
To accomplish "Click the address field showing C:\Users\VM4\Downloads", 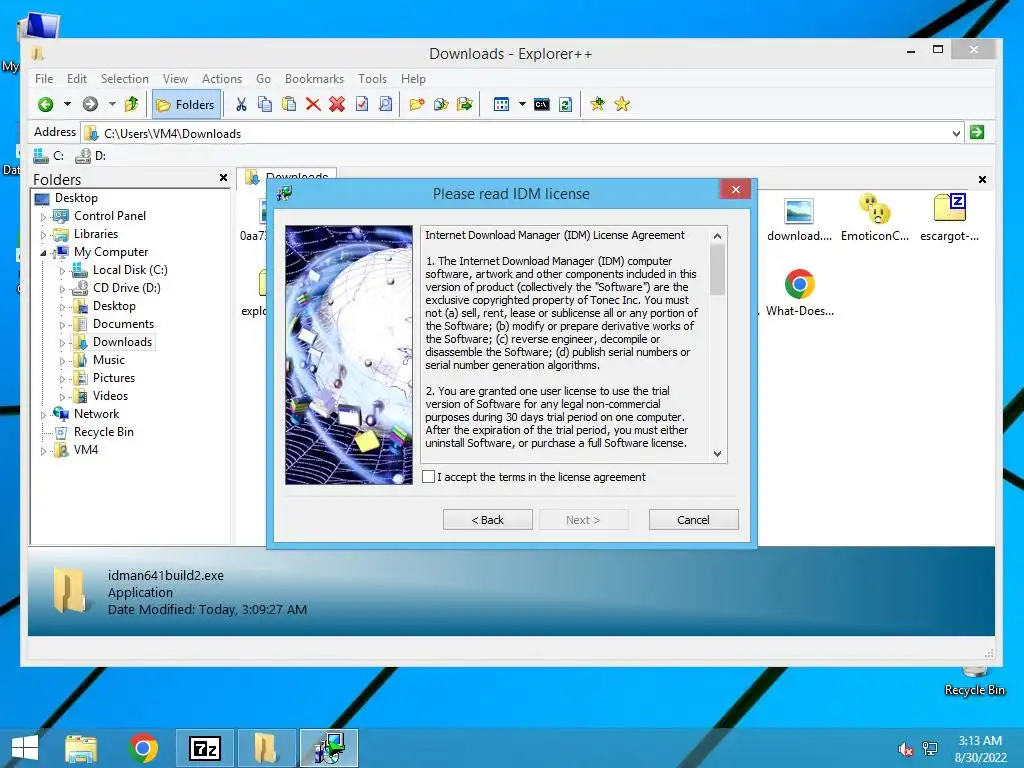I will point(521,134).
